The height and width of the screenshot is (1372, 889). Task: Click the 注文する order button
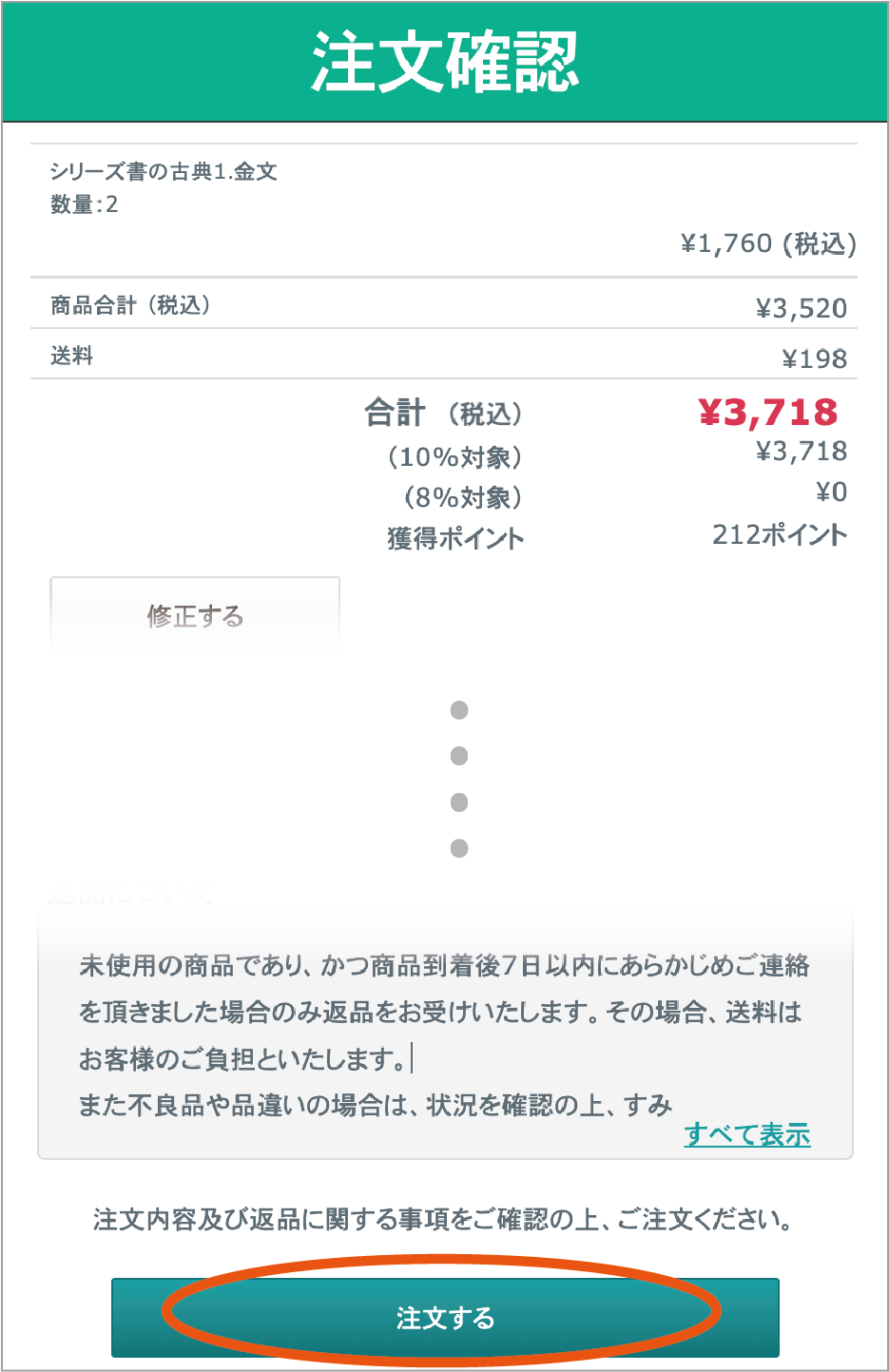tap(445, 1317)
